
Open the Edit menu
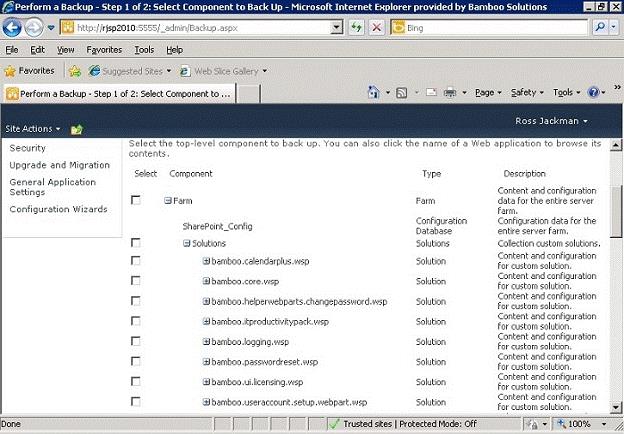point(37,50)
